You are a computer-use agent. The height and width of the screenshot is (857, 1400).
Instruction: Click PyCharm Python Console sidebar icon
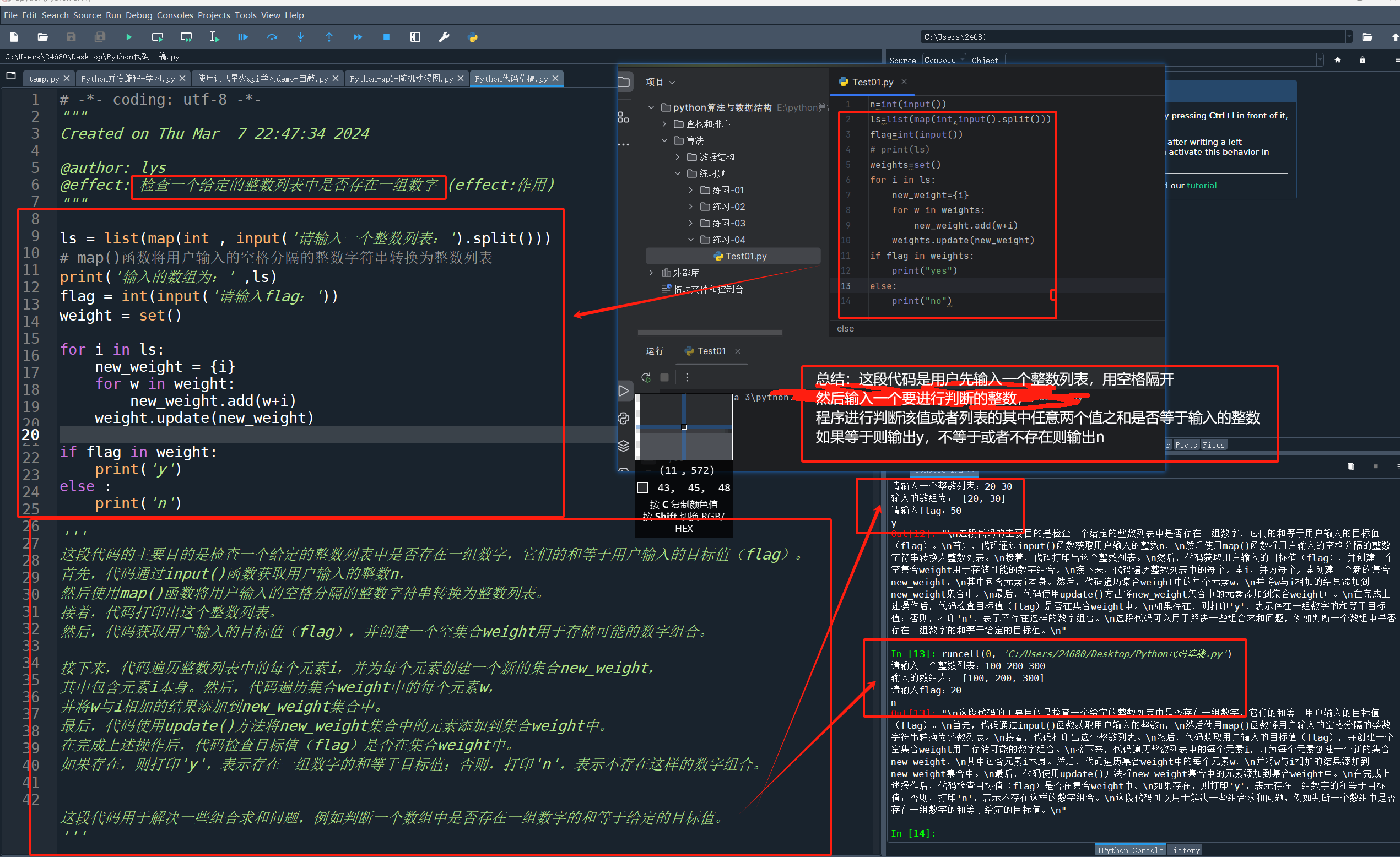coord(624,419)
